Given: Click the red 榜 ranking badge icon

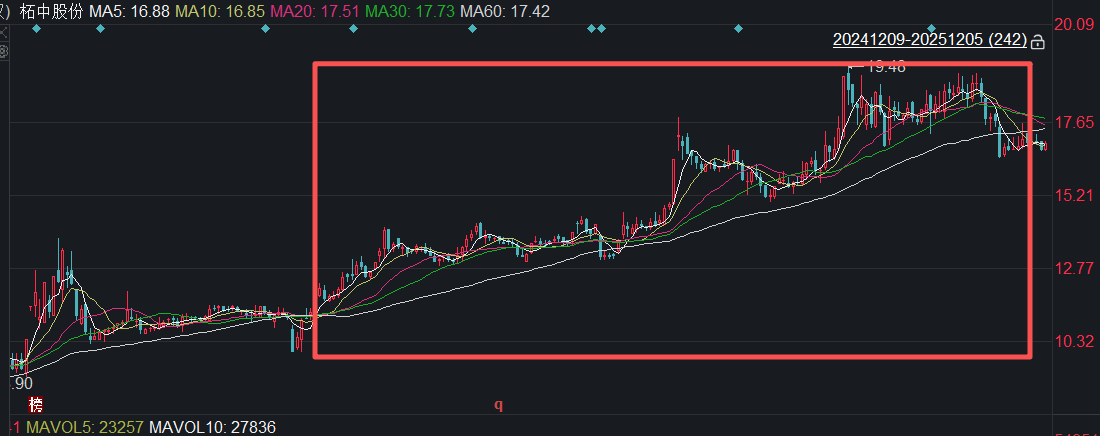Looking at the screenshot, I should point(36,405).
